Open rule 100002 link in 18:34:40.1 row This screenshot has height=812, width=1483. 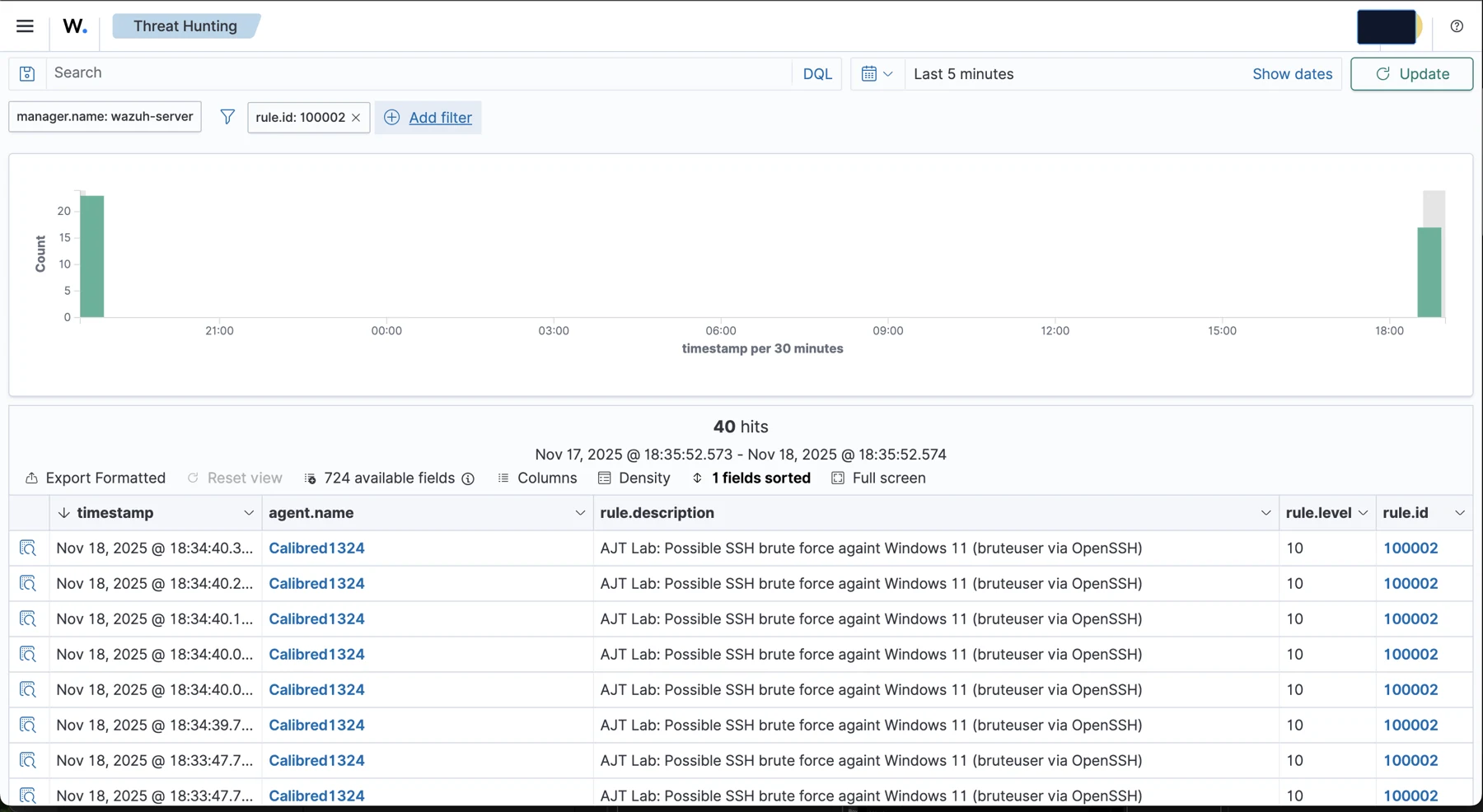pyautogui.click(x=1410, y=619)
